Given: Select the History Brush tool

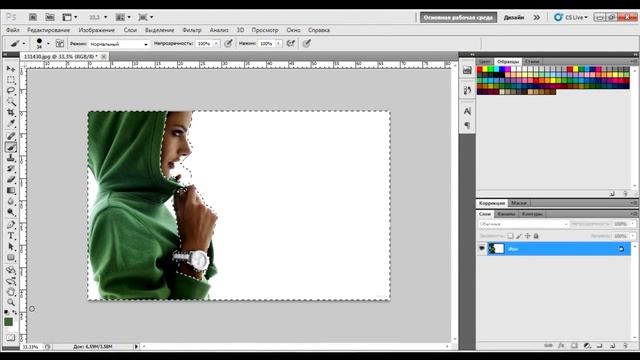Looking at the screenshot, I should (x=11, y=169).
